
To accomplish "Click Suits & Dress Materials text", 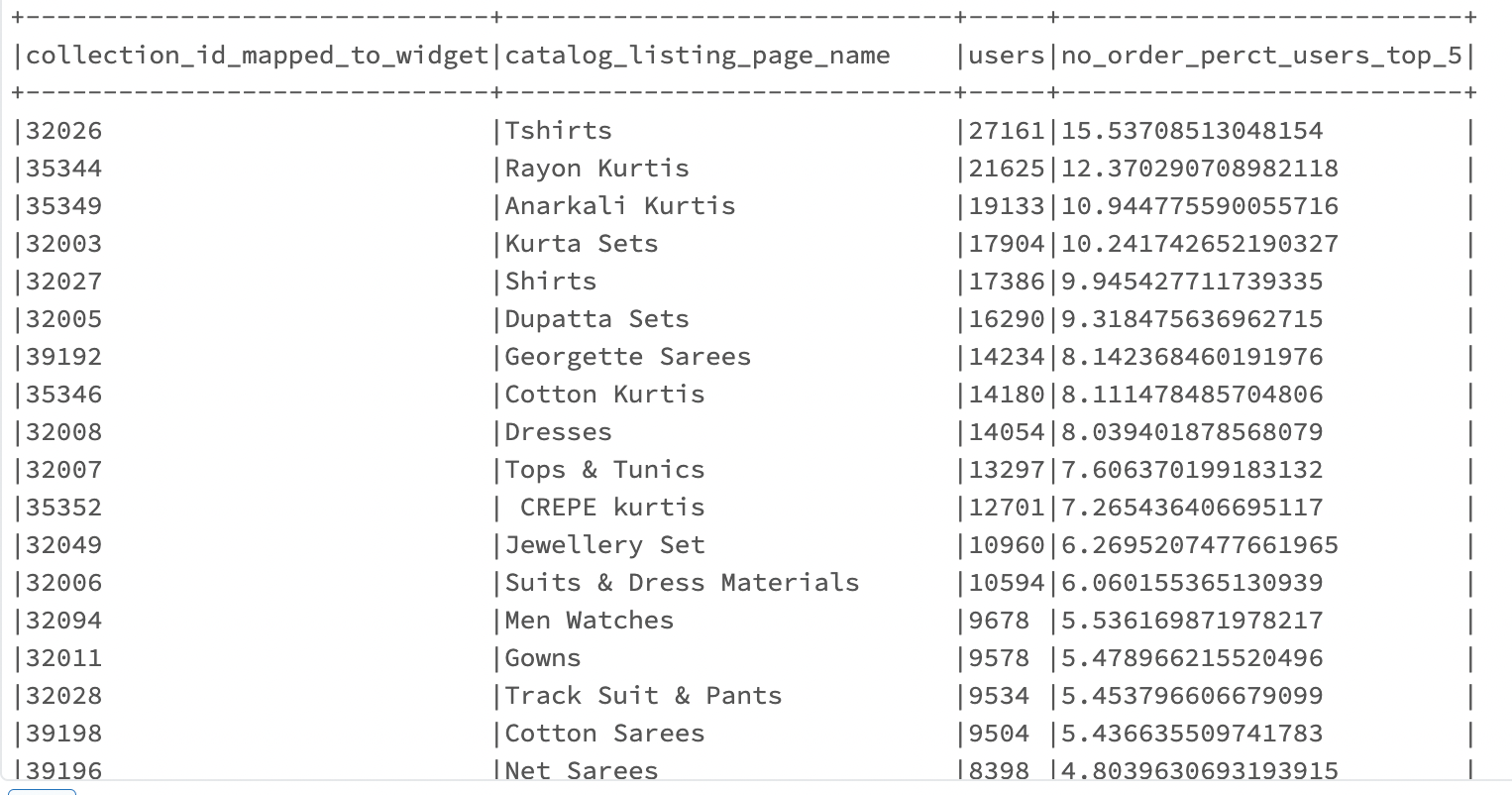I will (x=682, y=583).
